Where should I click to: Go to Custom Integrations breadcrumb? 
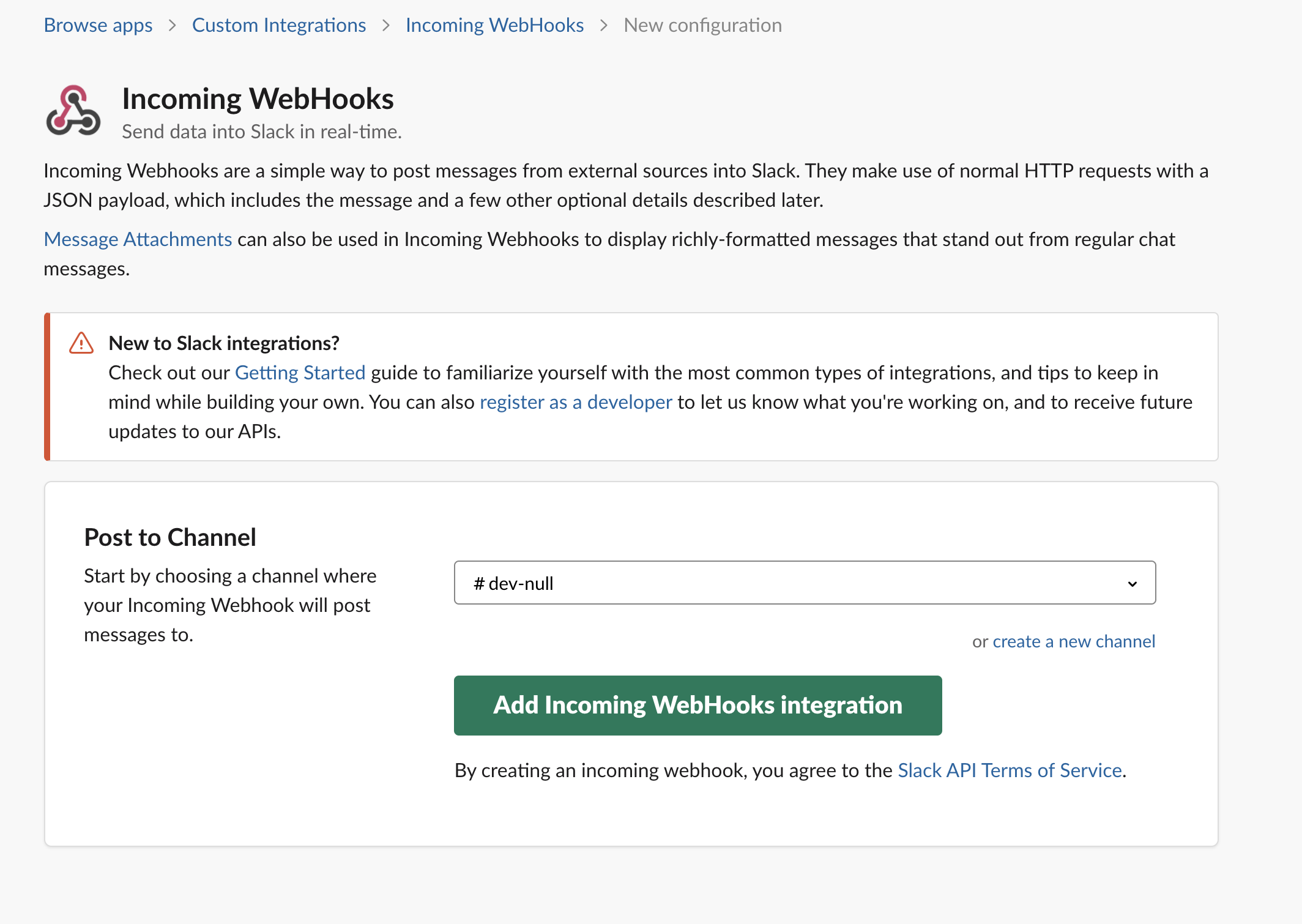click(279, 25)
